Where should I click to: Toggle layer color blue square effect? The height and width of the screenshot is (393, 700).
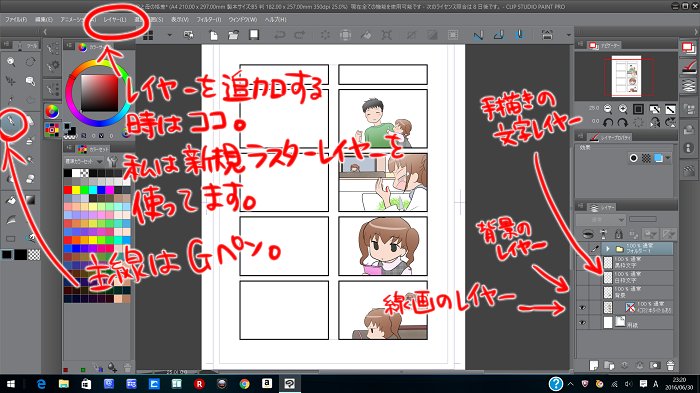tap(658, 158)
